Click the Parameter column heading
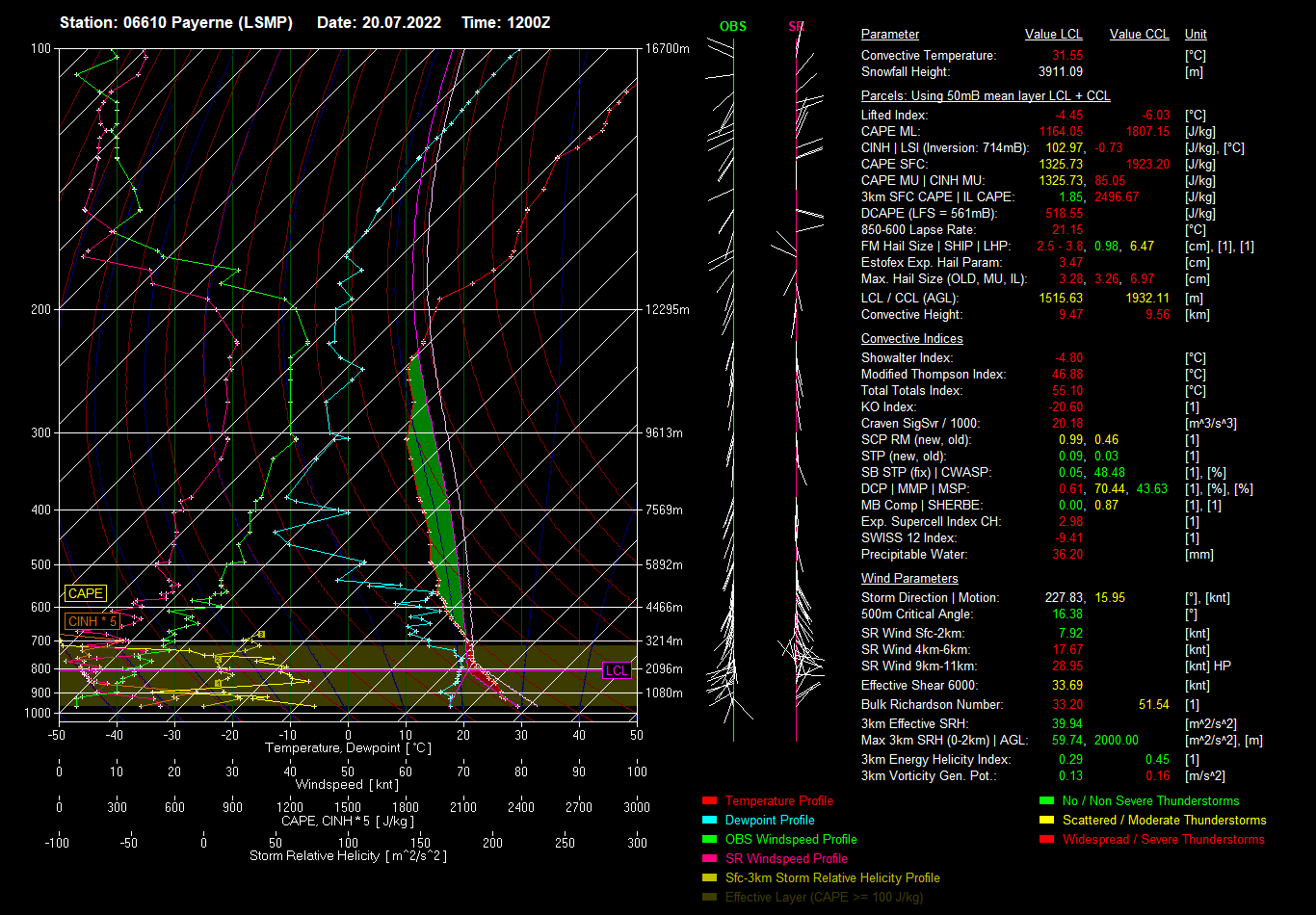 [x=889, y=35]
